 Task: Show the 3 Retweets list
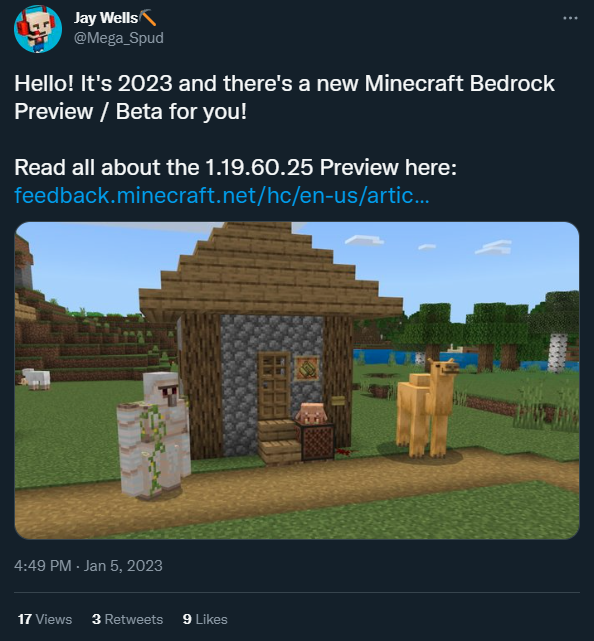(x=127, y=619)
